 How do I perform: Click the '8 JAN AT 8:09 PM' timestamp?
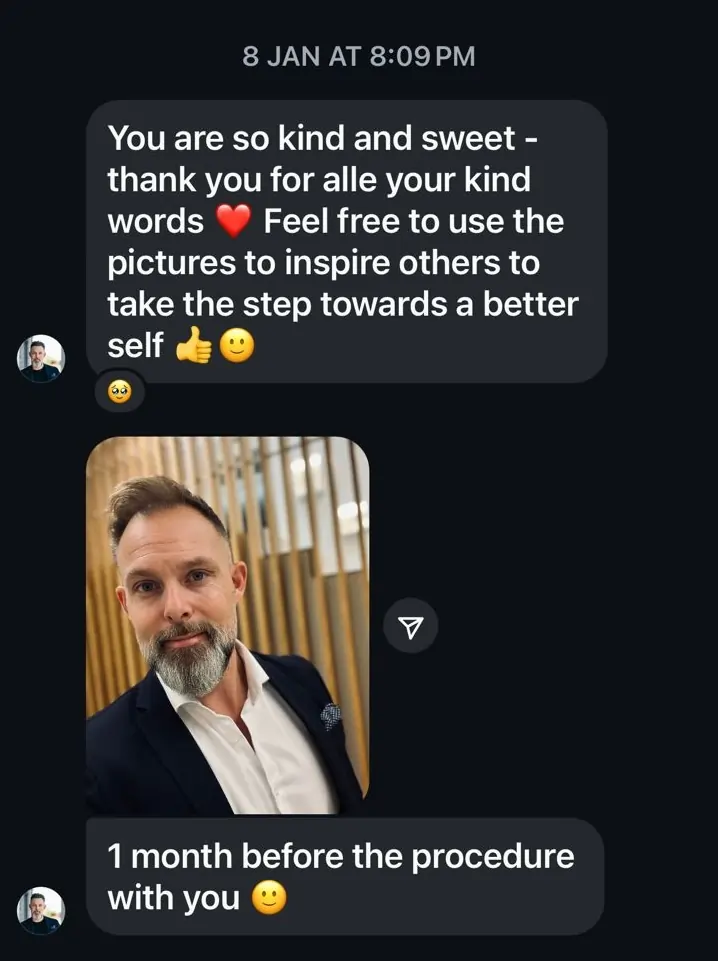tap(358, 56)
